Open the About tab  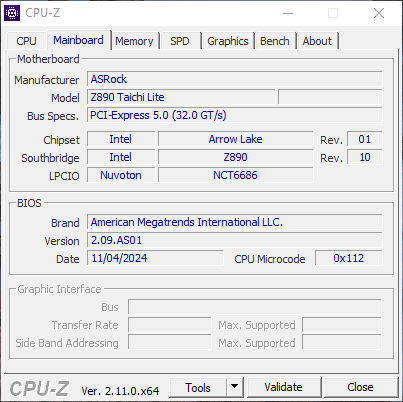point(317,41)
